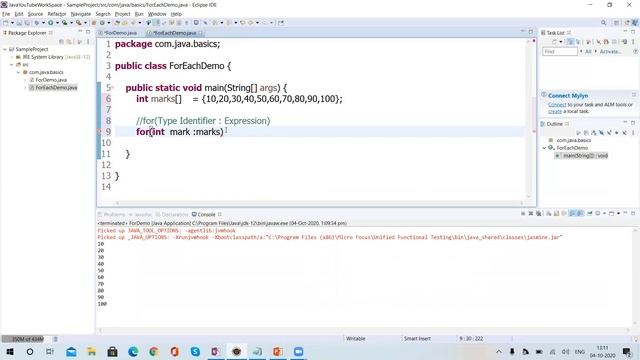This screenshot has height=360, width=640.
Task: Open the Search magnifier icon in main toolbar
Action: (603, 23)
